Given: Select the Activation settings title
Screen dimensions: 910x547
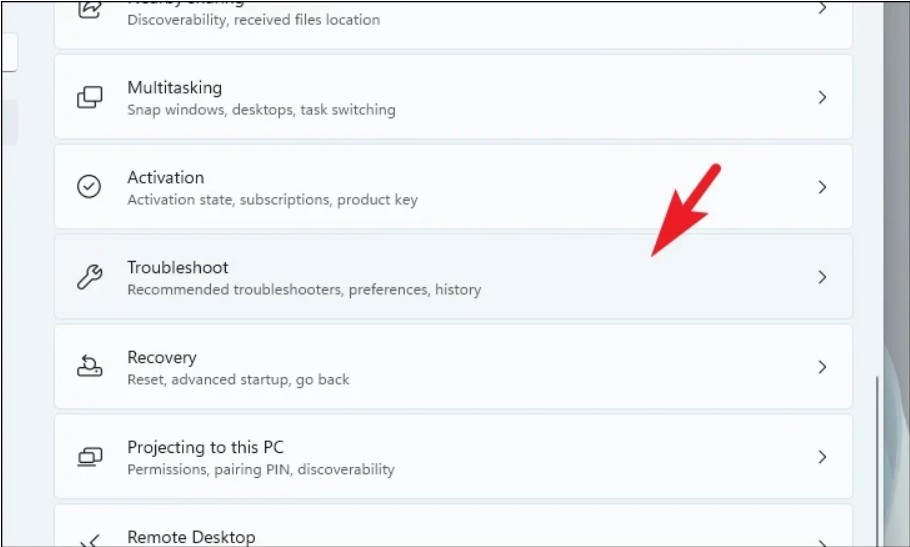Looking at the screenshot, I should coord(165,178).
